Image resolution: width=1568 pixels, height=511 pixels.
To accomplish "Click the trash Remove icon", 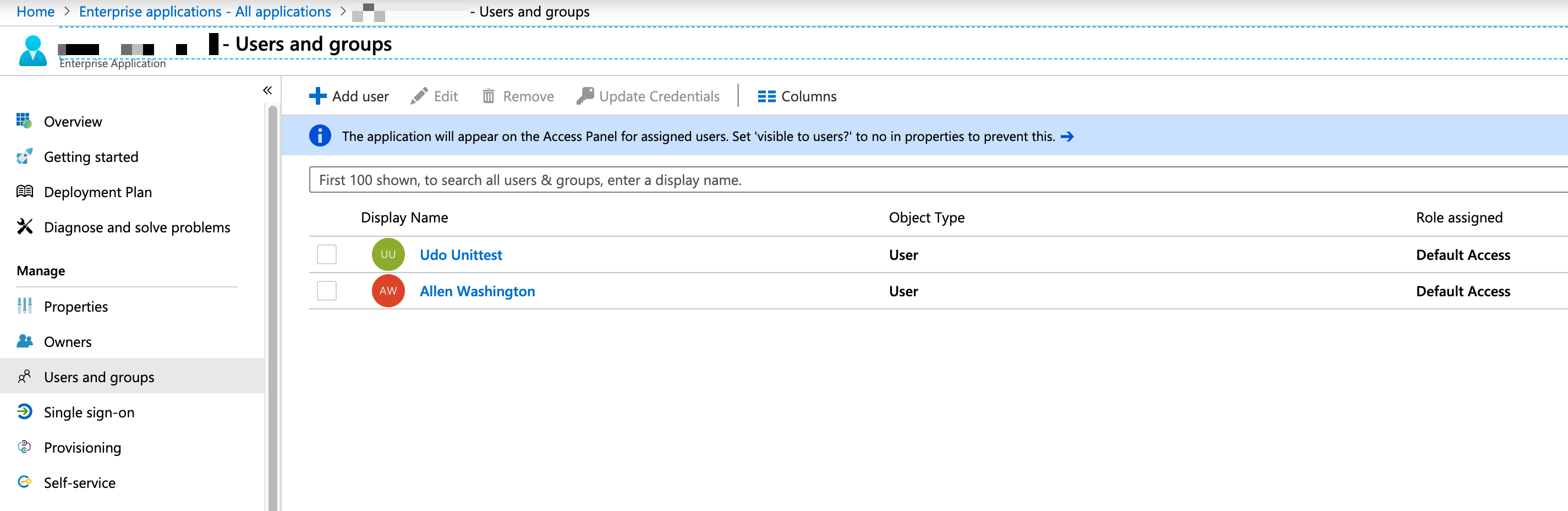I will pos(488,96).
